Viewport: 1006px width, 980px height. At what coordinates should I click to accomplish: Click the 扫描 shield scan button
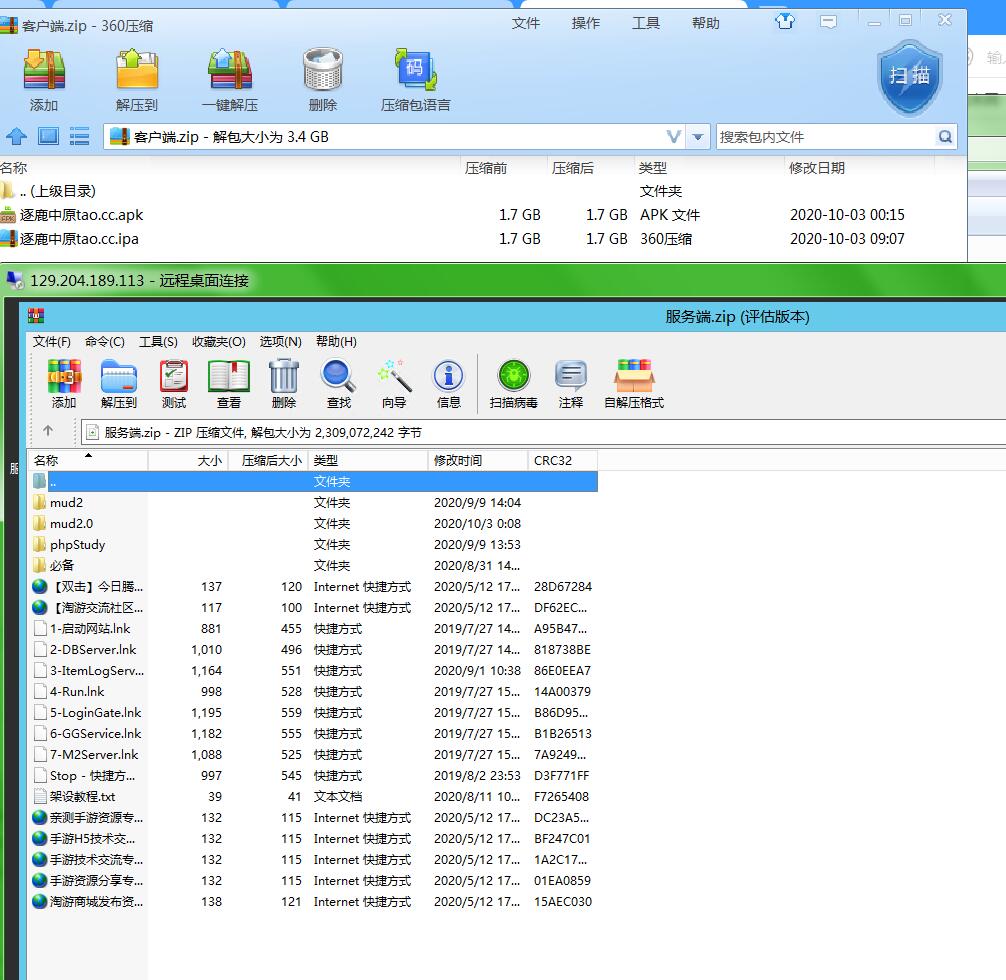pyautogui.click(x=908, y=77)
